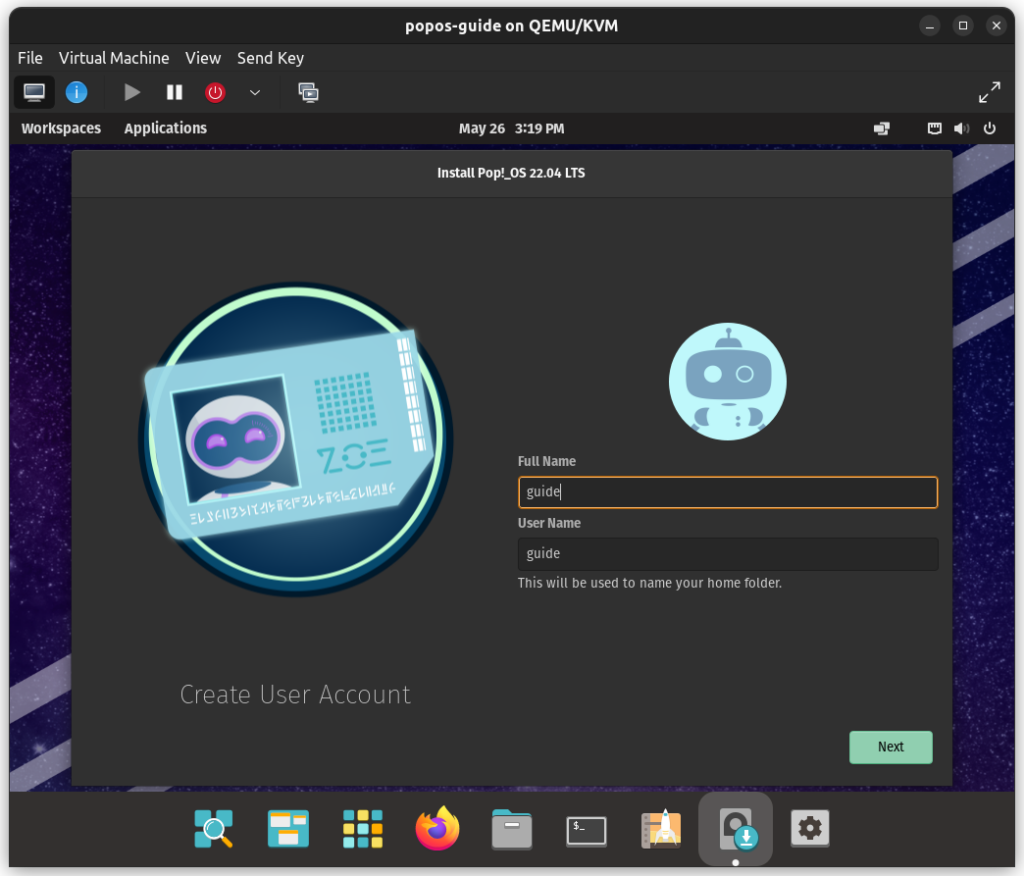Image resolution: width=1024 pixels, height=876 pixels.
Task: Shut down the VM via red power icon
Action: tap(215, 92)
